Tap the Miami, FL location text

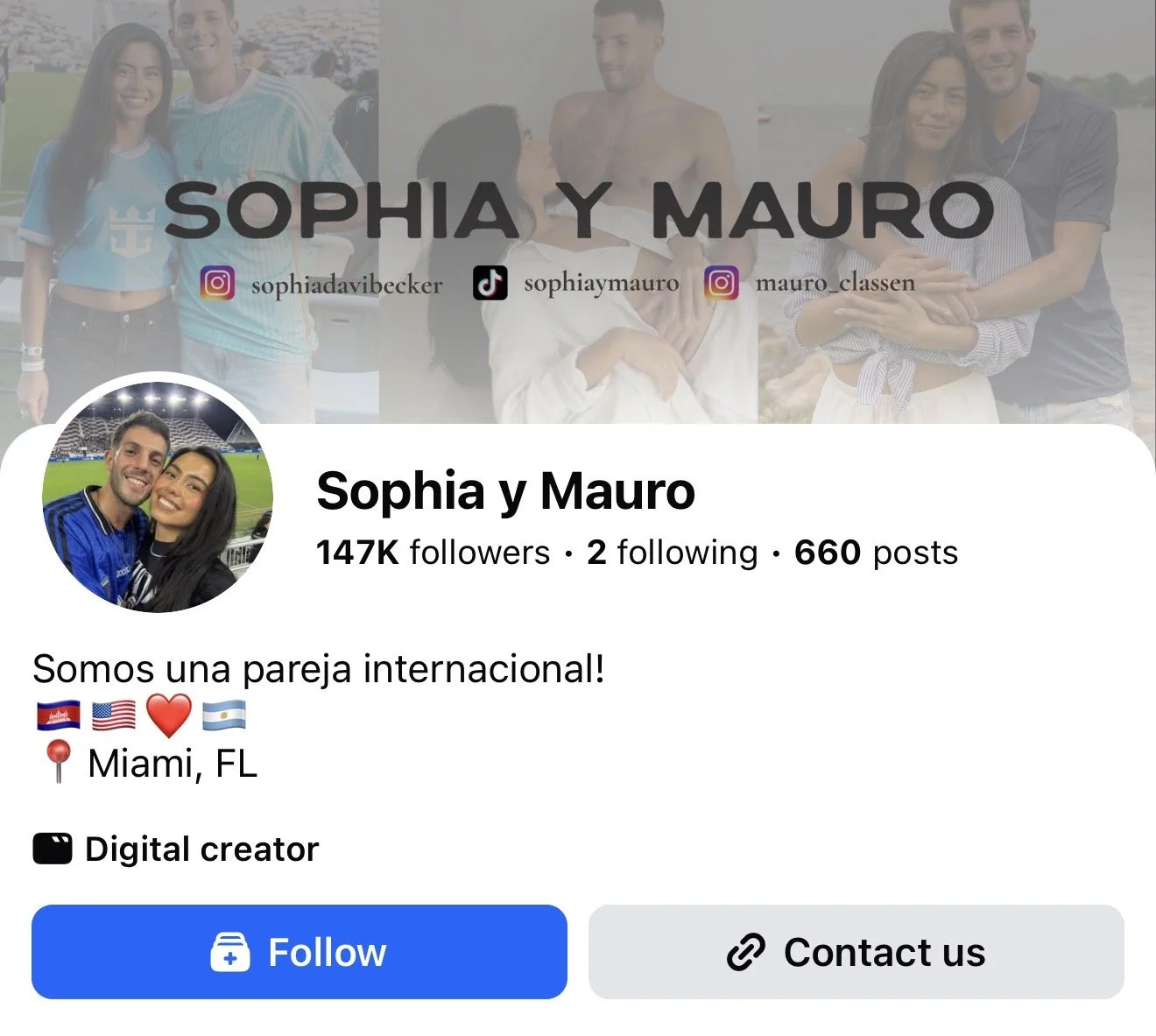[x=173, y=764]
